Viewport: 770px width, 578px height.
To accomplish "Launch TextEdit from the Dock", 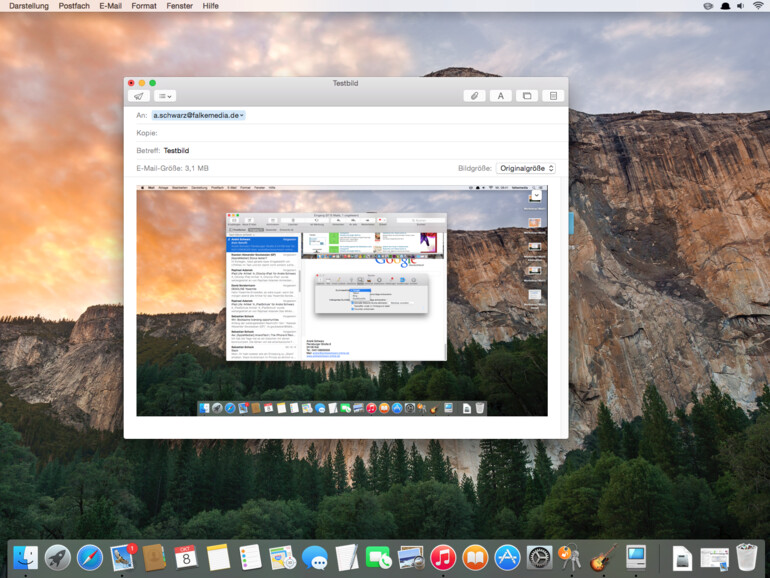I will [347, 558].
